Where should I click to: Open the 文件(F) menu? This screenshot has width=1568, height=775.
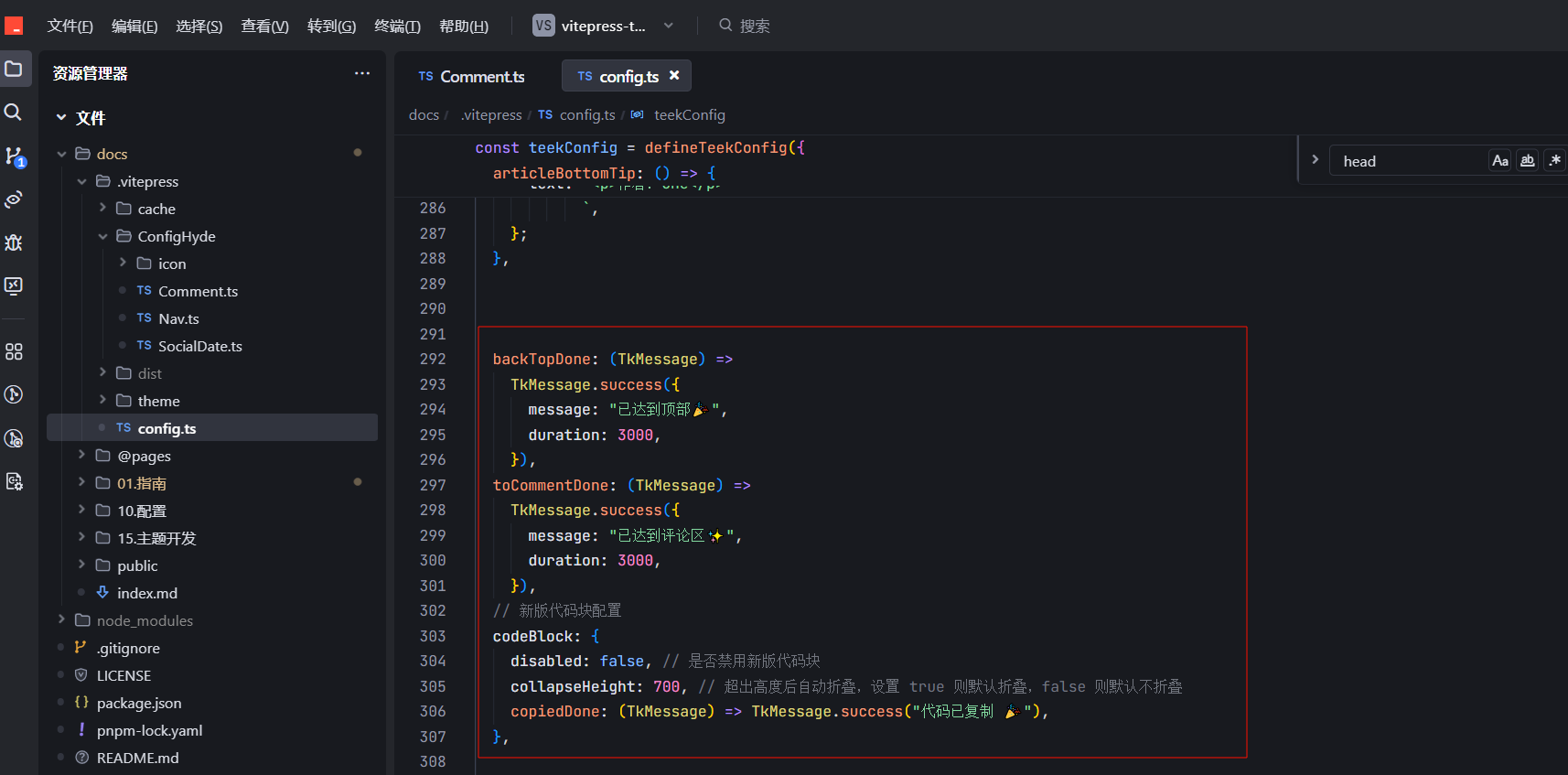tap(70, 26)
